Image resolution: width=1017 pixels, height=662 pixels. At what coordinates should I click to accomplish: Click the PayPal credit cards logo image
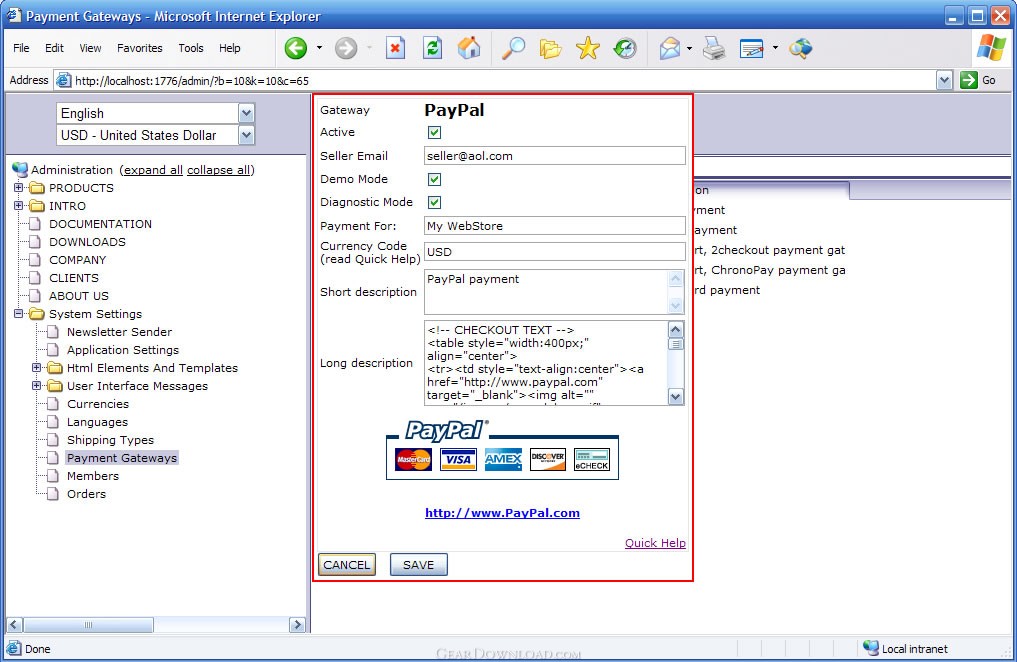(x=502, y=450)
